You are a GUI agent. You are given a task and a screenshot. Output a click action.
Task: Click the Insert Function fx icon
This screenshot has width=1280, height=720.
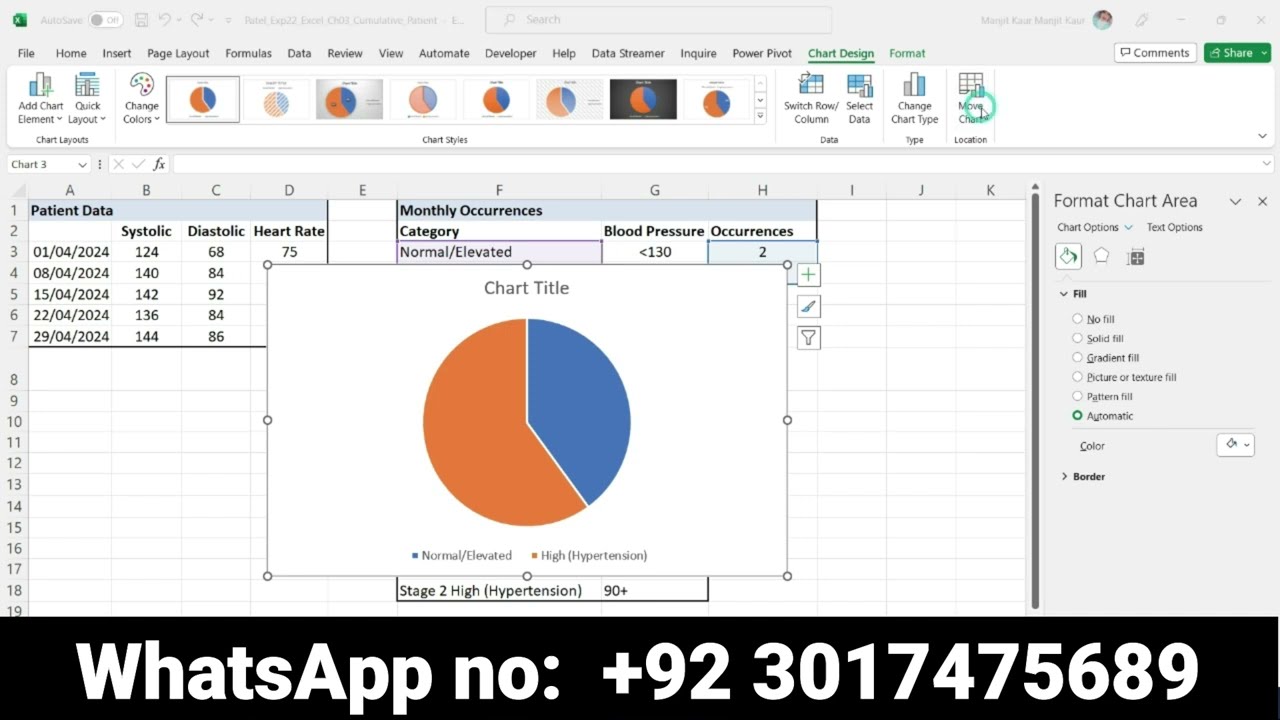pos(159,164)
